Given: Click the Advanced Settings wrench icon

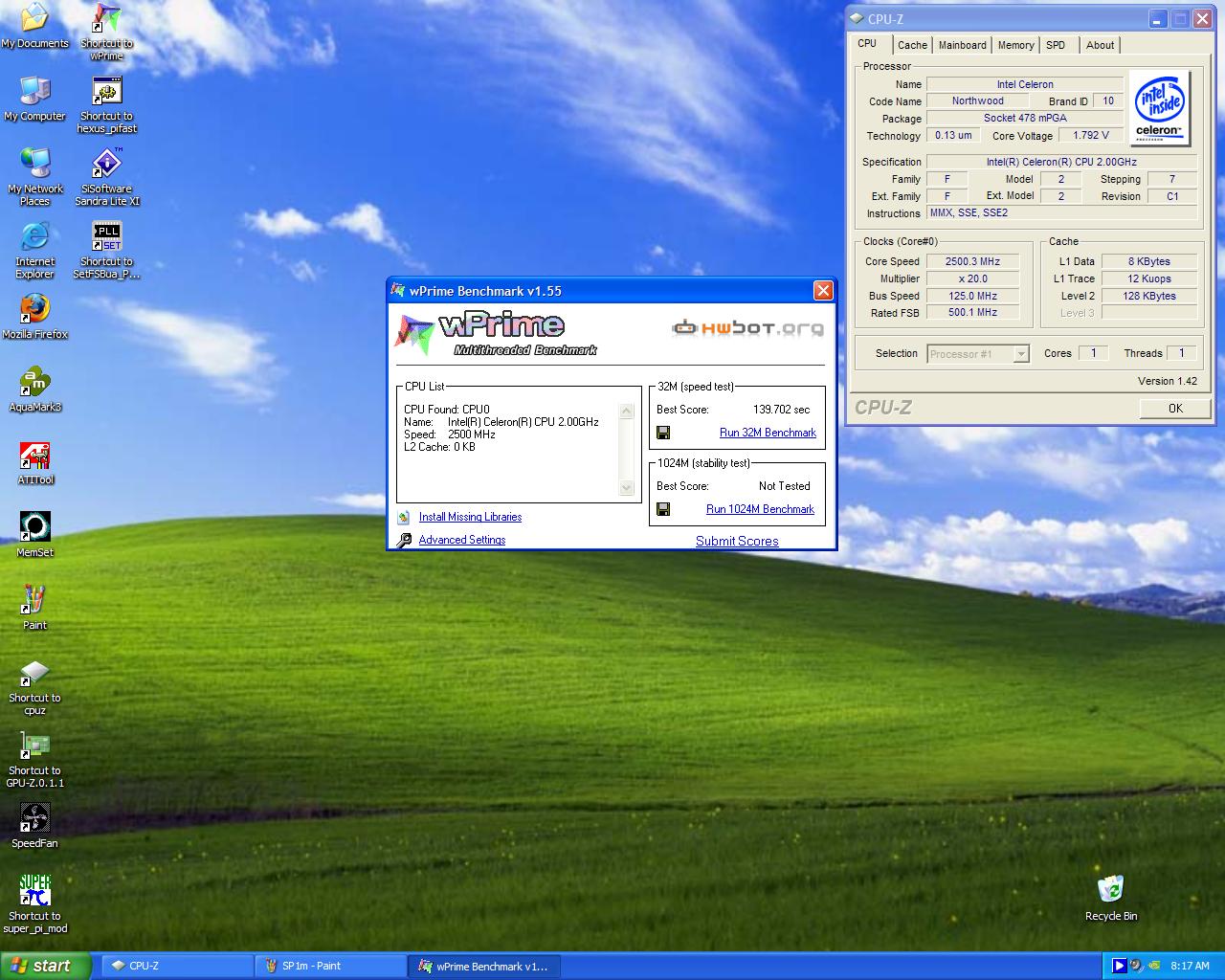Looking at the screenshot, I should tap(404, 540).
